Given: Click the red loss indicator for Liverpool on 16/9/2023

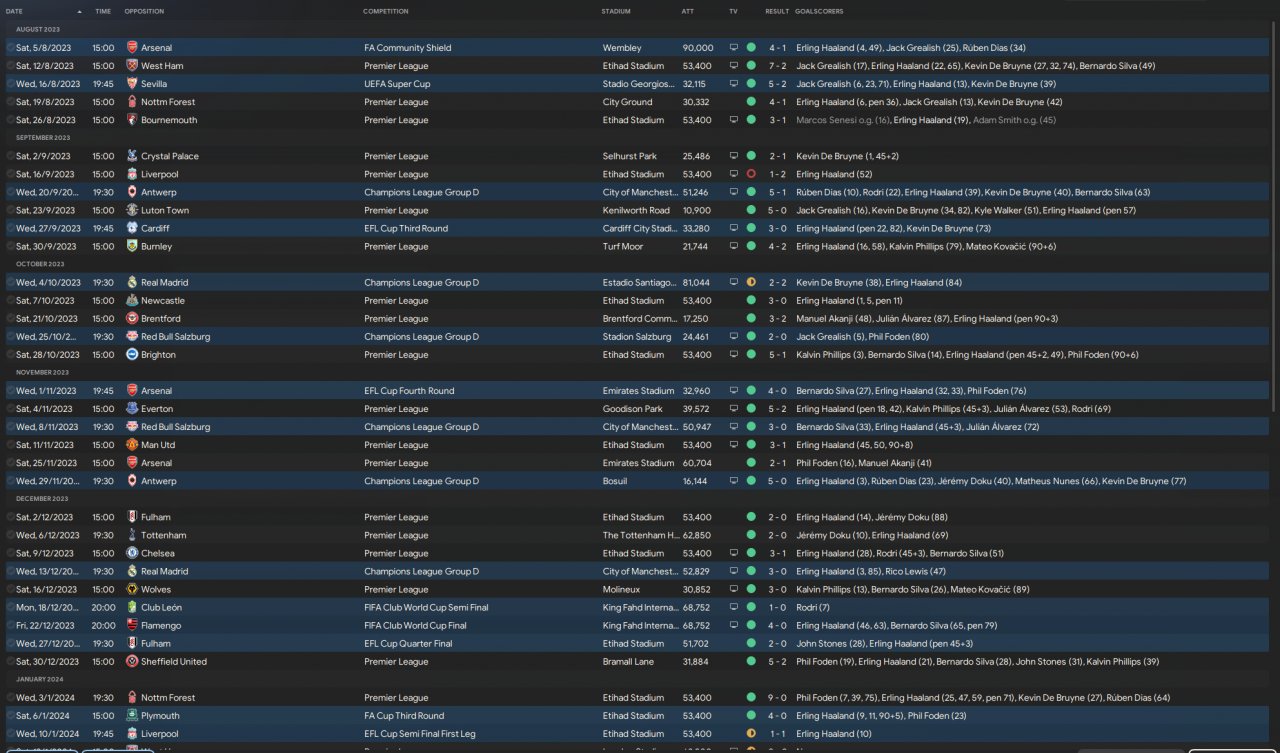Looking at the screenshot, I should tap(751, 174).
